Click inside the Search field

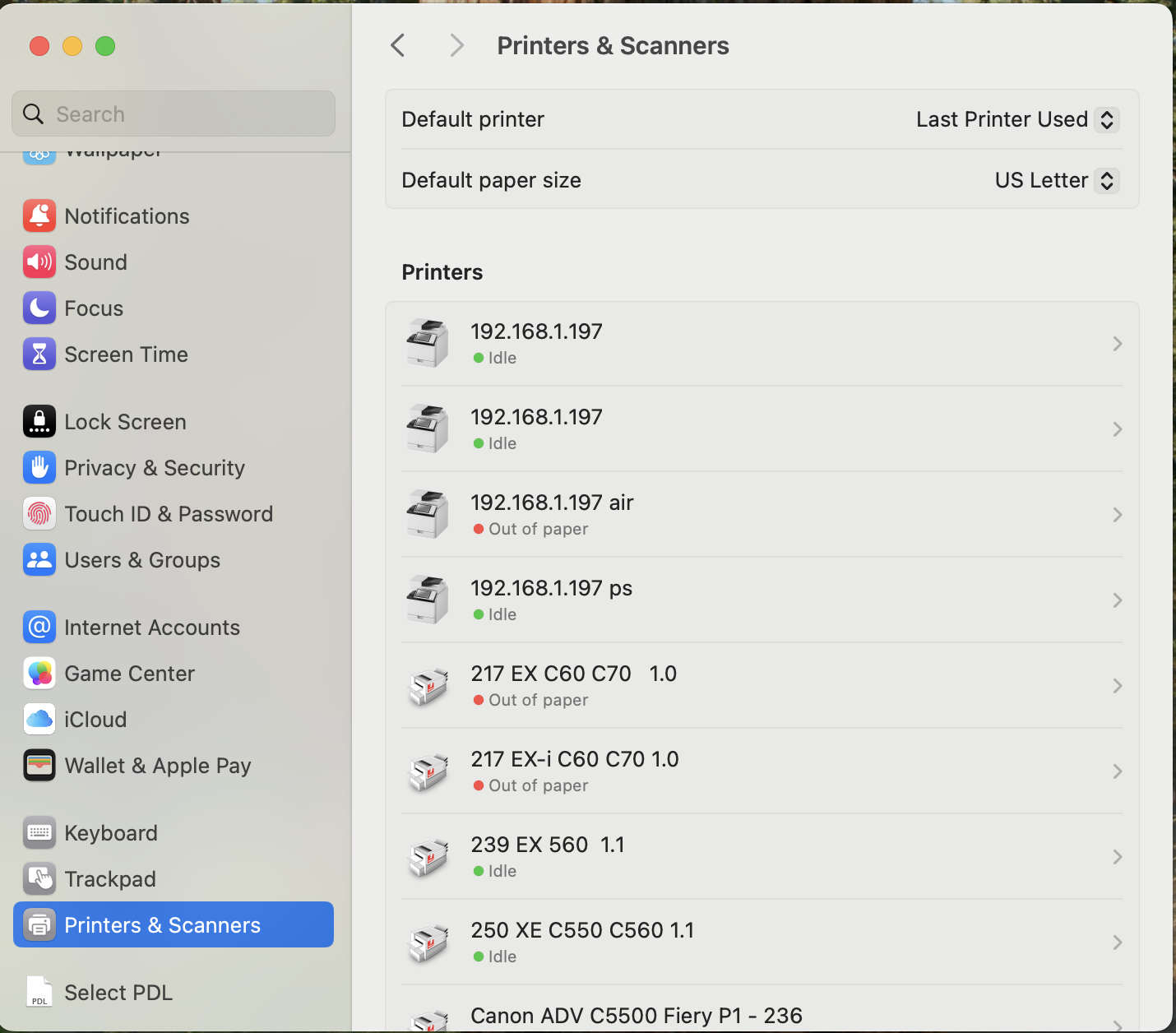(x=173, y=113)
